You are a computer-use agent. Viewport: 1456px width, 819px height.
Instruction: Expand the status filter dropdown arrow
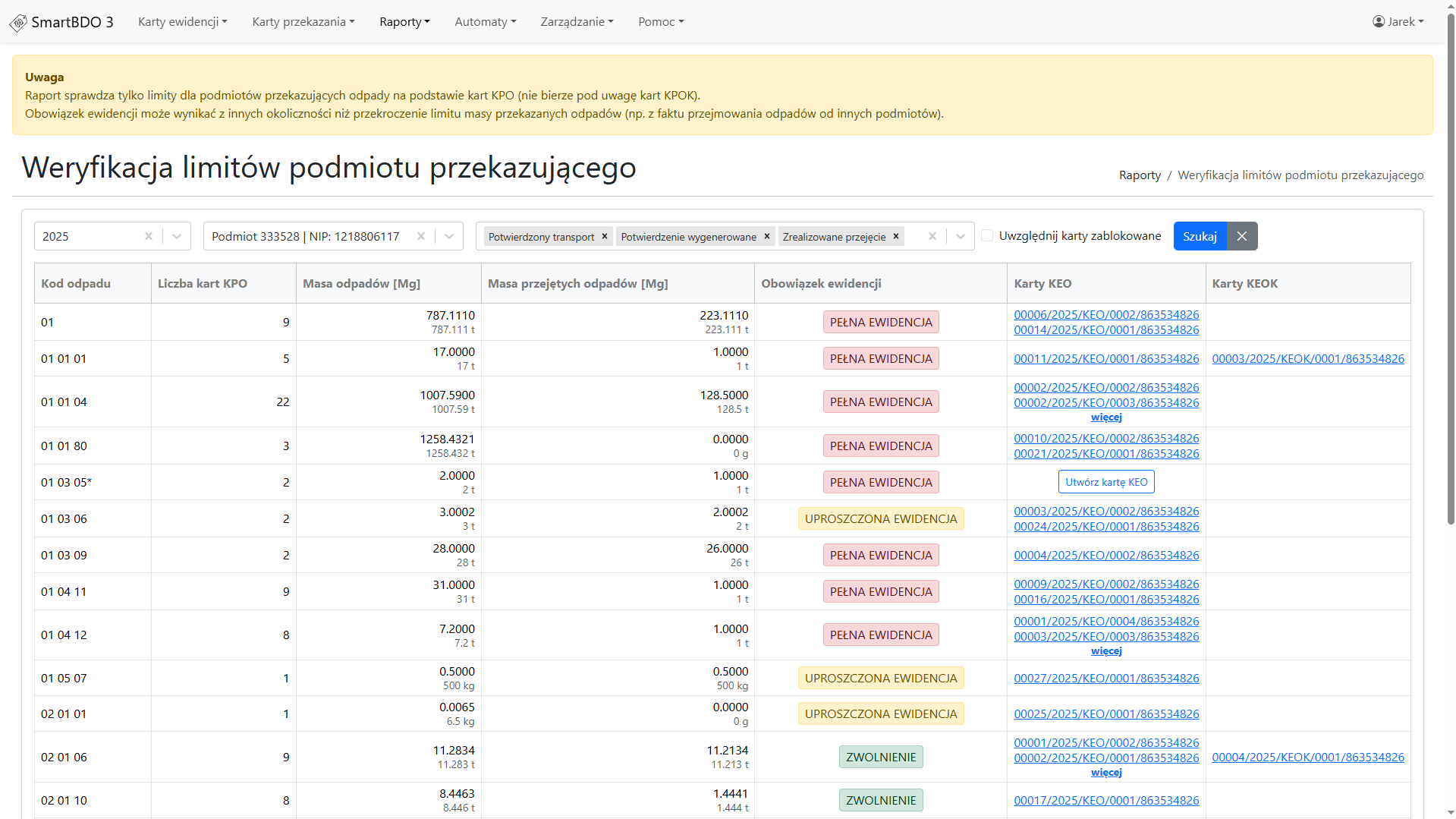click(x=961, y=236)
